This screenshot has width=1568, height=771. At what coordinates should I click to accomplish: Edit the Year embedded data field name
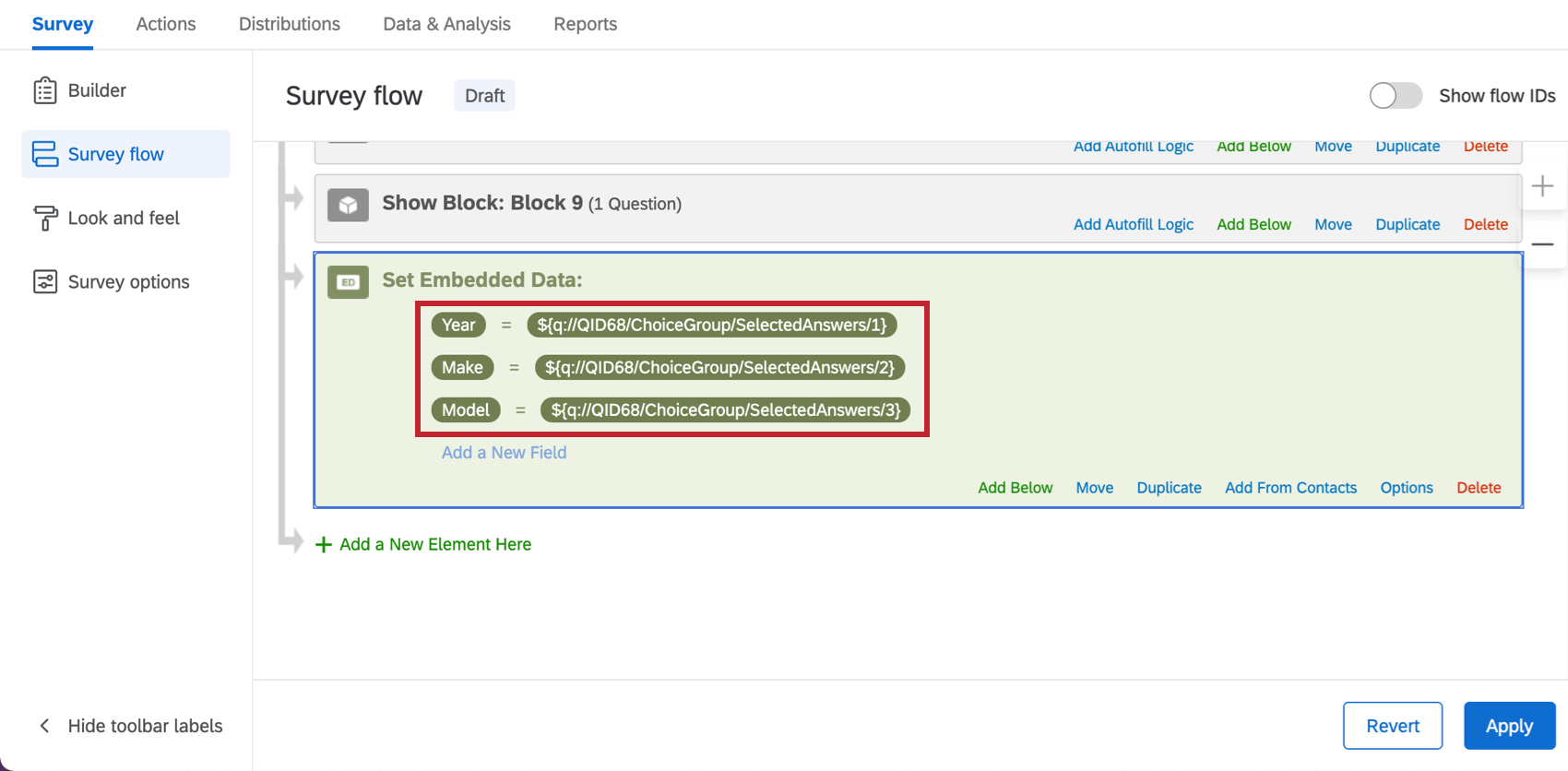(x=458, y=325)
